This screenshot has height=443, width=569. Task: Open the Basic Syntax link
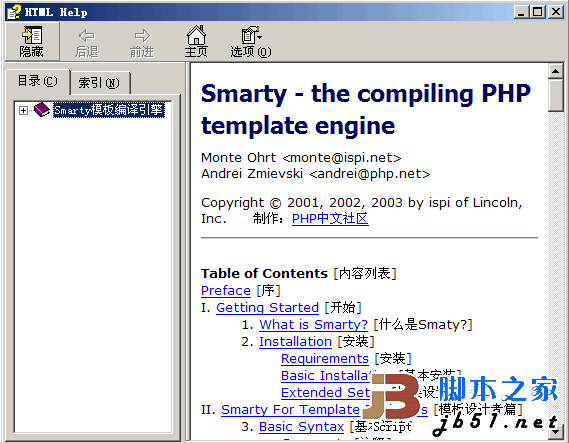pyautogui.click(x=301, y=427)
